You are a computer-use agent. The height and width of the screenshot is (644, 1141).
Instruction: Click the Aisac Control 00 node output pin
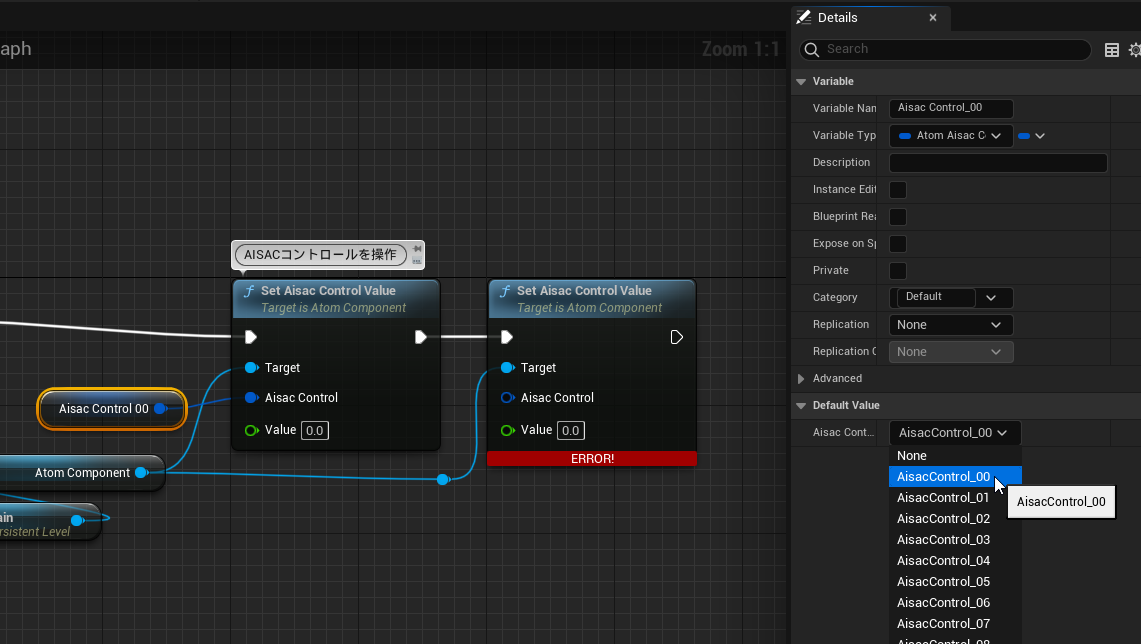point(160,409)
